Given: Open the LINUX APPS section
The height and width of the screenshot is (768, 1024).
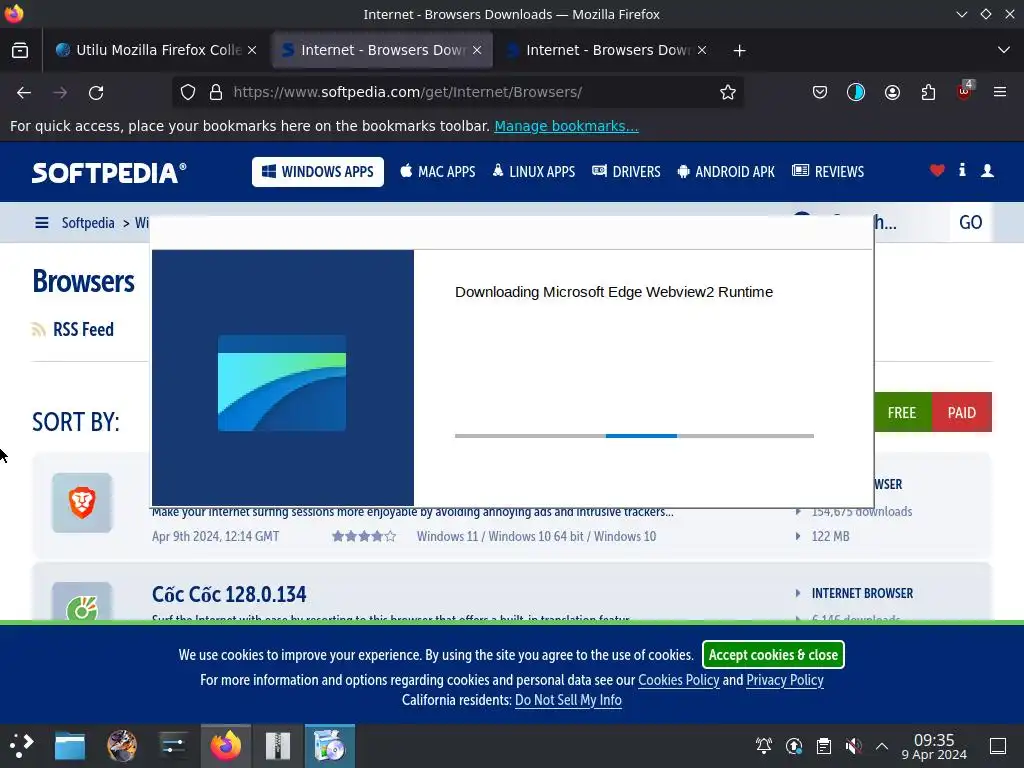Looking at the screenshot, I should tap(534, 172).
